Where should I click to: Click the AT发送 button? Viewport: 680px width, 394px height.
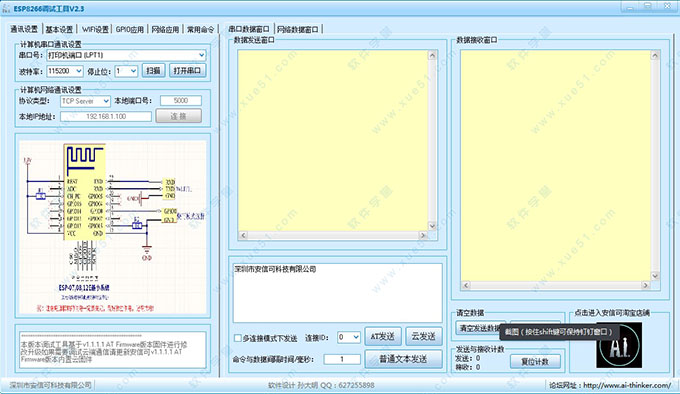pyautogui.click(x=382, y=336)
